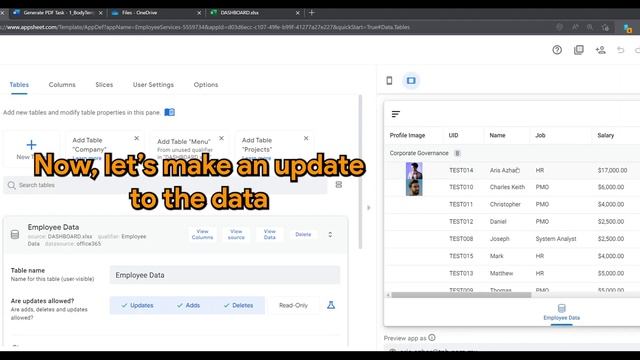This screenshot has height=360, width=640.
Task: Click the plus icon for New Table
Action: (31, 144)
